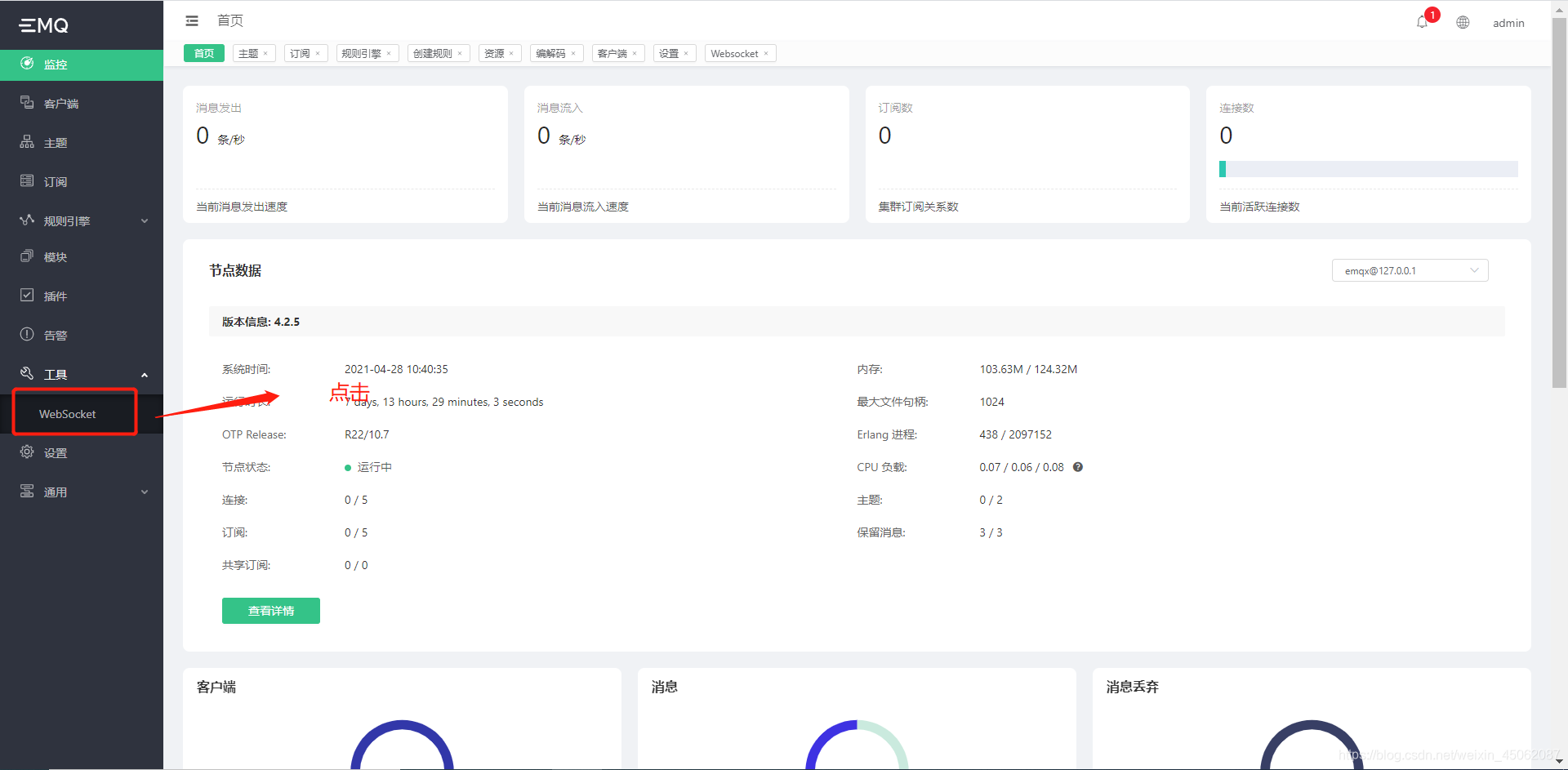This screenshot has height=770, width=1568.
Task: Close the 创建规则 tab
Action: tap(460, 54)
